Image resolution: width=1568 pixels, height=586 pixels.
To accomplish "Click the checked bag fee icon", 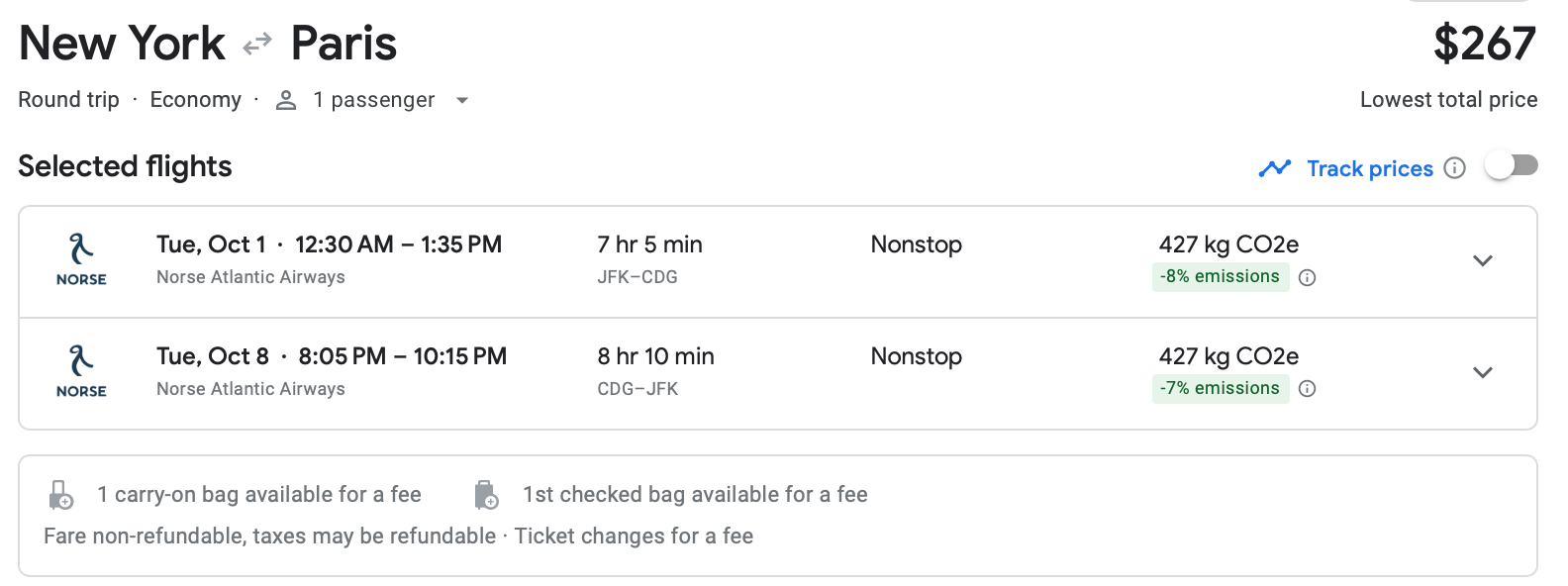I will (x=486, y=494).
